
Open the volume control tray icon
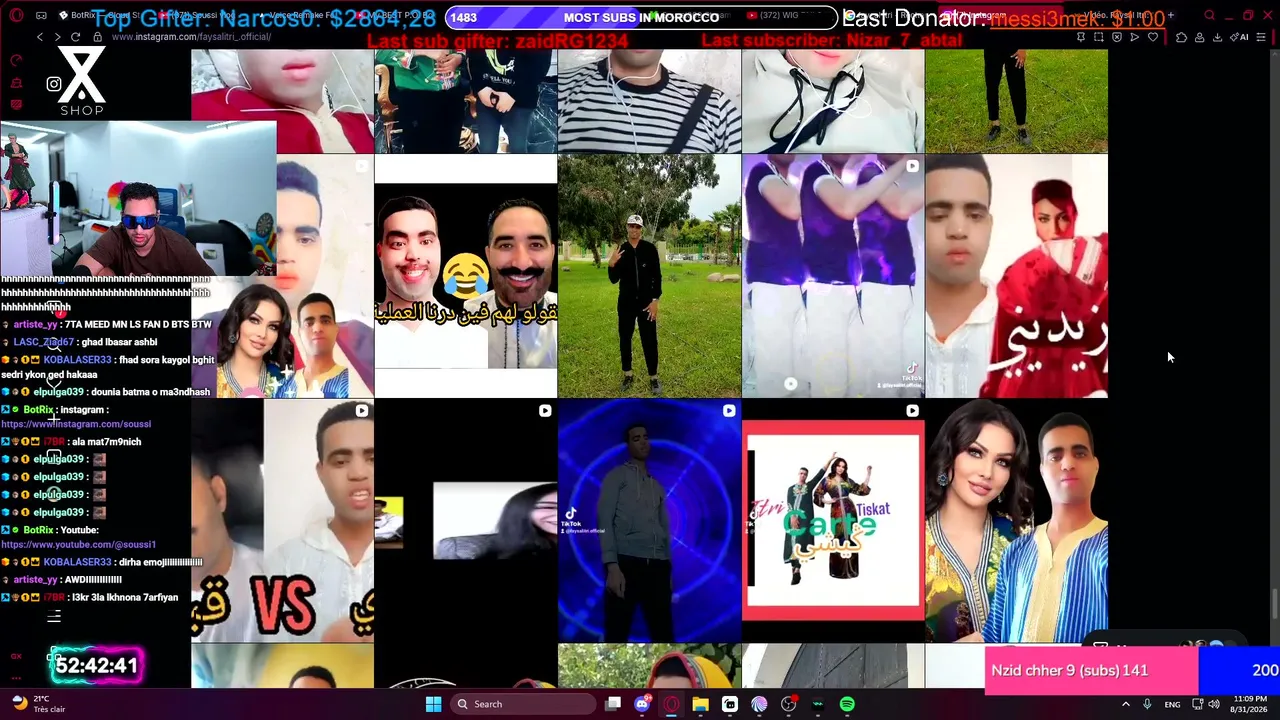(x=1213, y=704)
